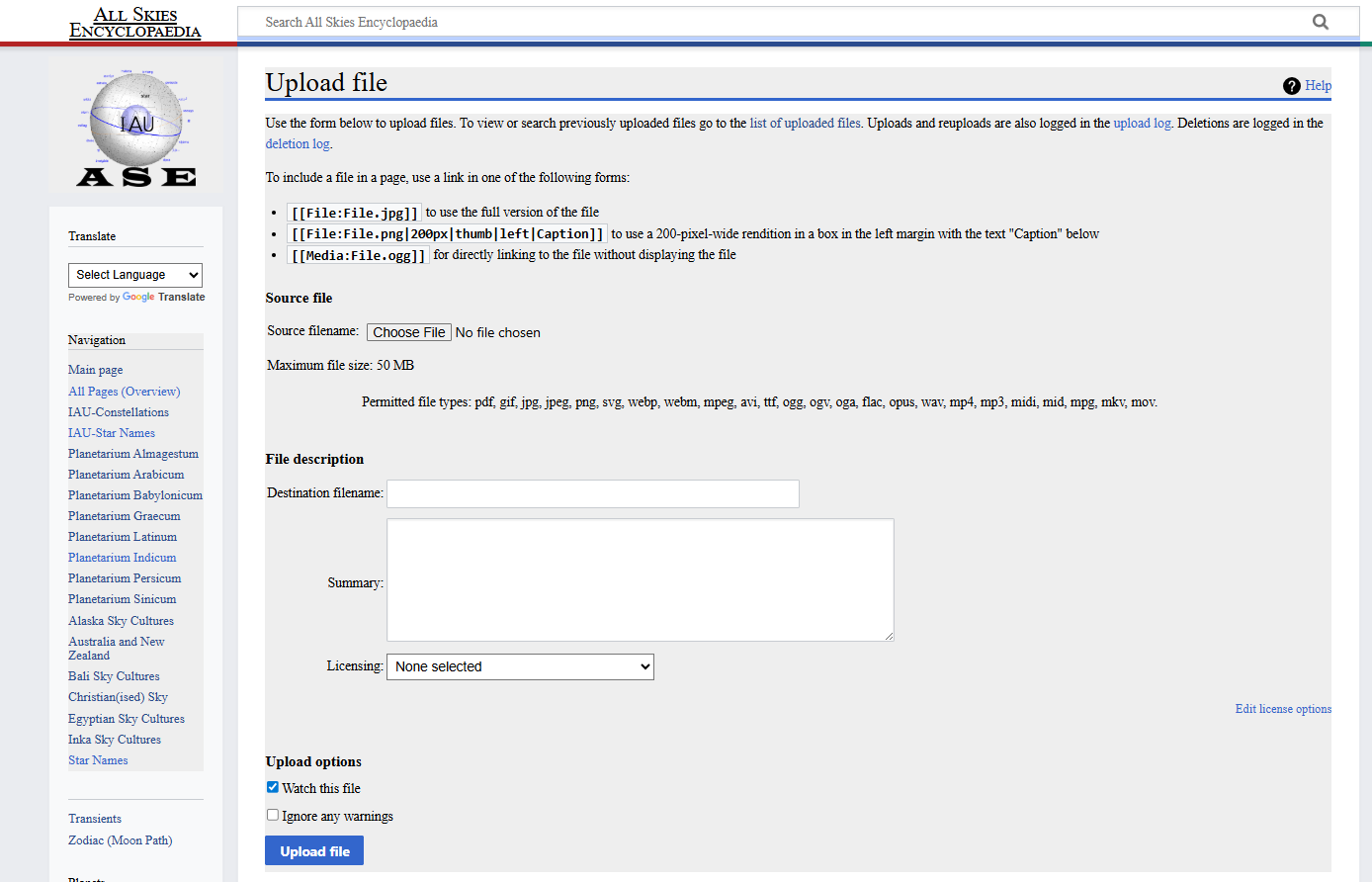Viewport: 1372px width, 882px height.
Task: Follow the upload log link
Action: [x=1142, y=124]
